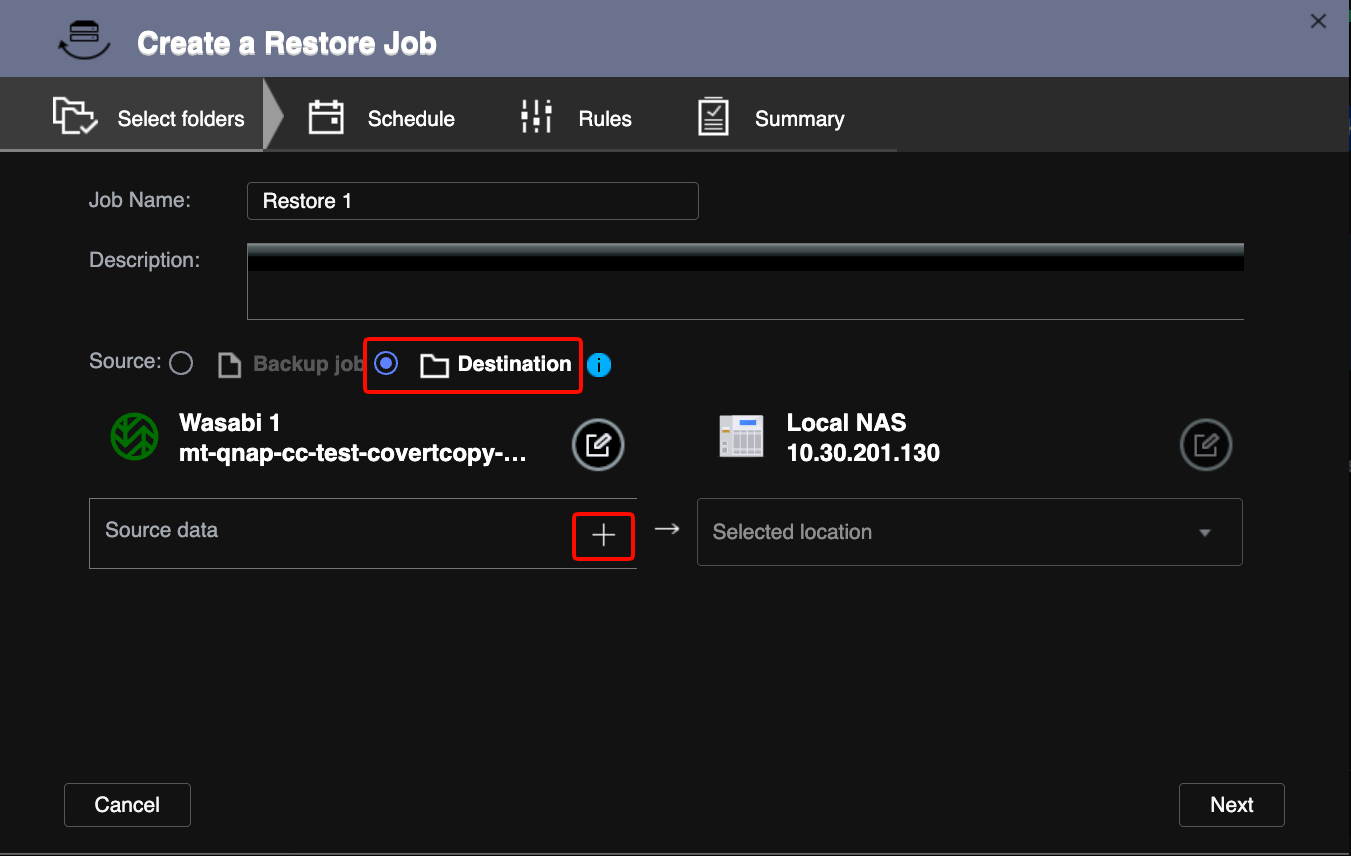The width and height of the screenshot is (1351, 856).
Task: Select the Backup job source radio button
Action: (181, 363)
